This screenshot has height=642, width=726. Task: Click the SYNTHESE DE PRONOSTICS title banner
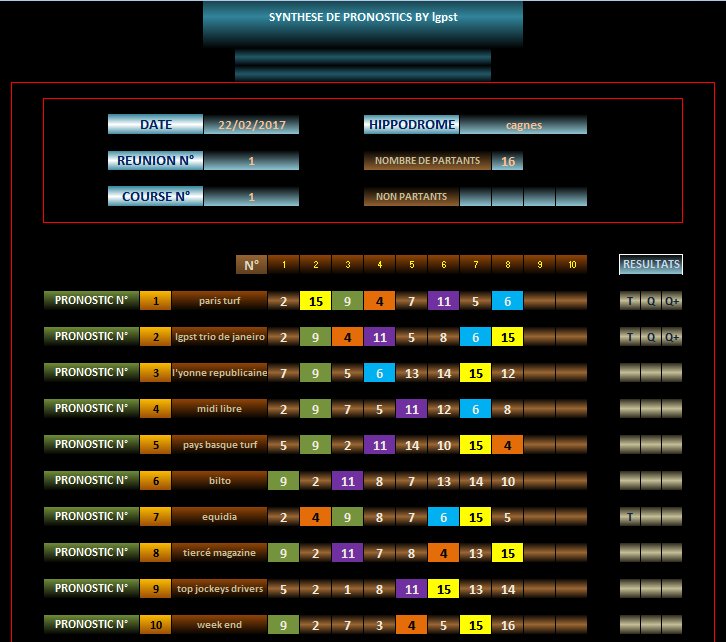click(362, 20)
